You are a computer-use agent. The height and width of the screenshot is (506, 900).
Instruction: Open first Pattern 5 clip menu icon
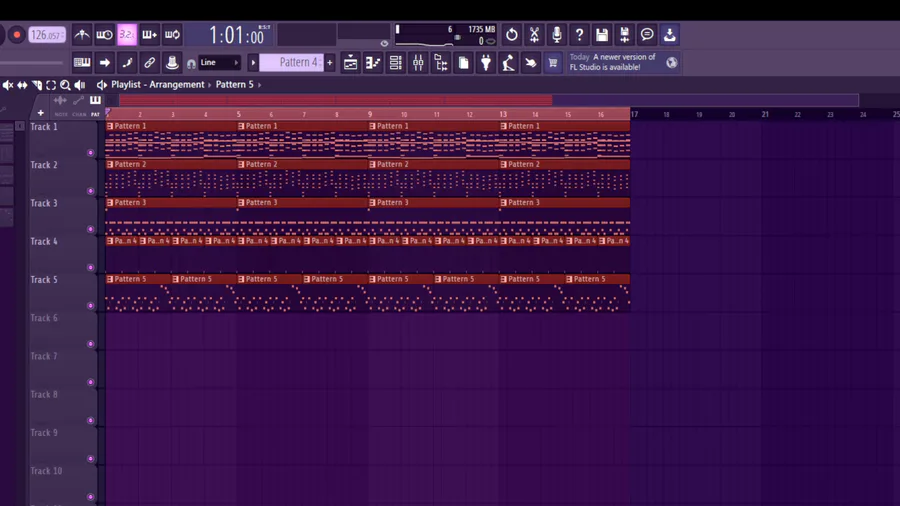tap(110, 279)
